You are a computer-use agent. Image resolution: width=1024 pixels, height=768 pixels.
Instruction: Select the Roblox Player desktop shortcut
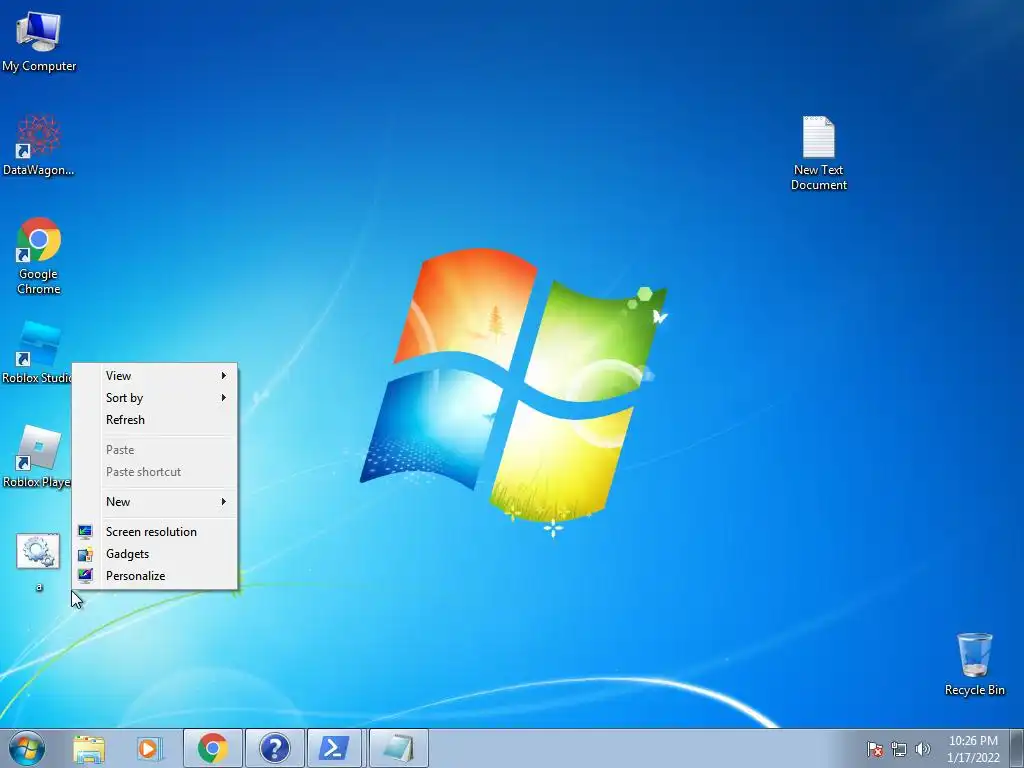tap(37, 457)
